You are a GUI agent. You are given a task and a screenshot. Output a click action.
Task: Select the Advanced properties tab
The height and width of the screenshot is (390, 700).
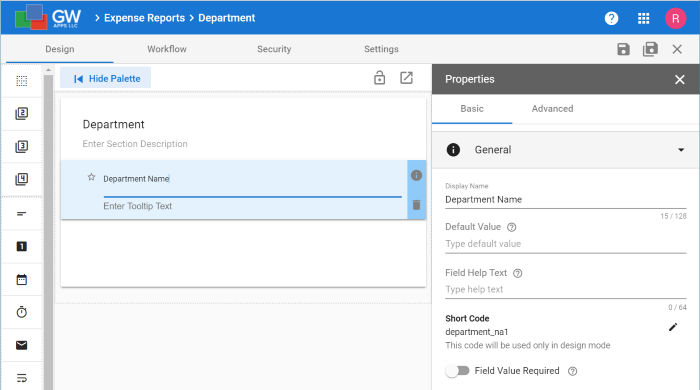(552, 109)
